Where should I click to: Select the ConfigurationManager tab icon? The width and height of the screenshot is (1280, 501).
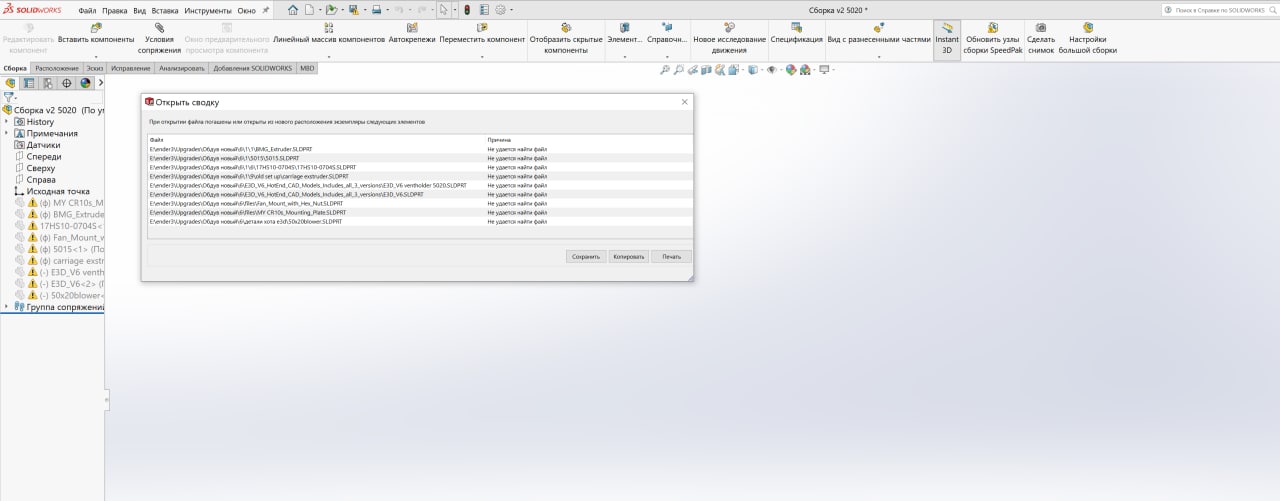(48, 84)
